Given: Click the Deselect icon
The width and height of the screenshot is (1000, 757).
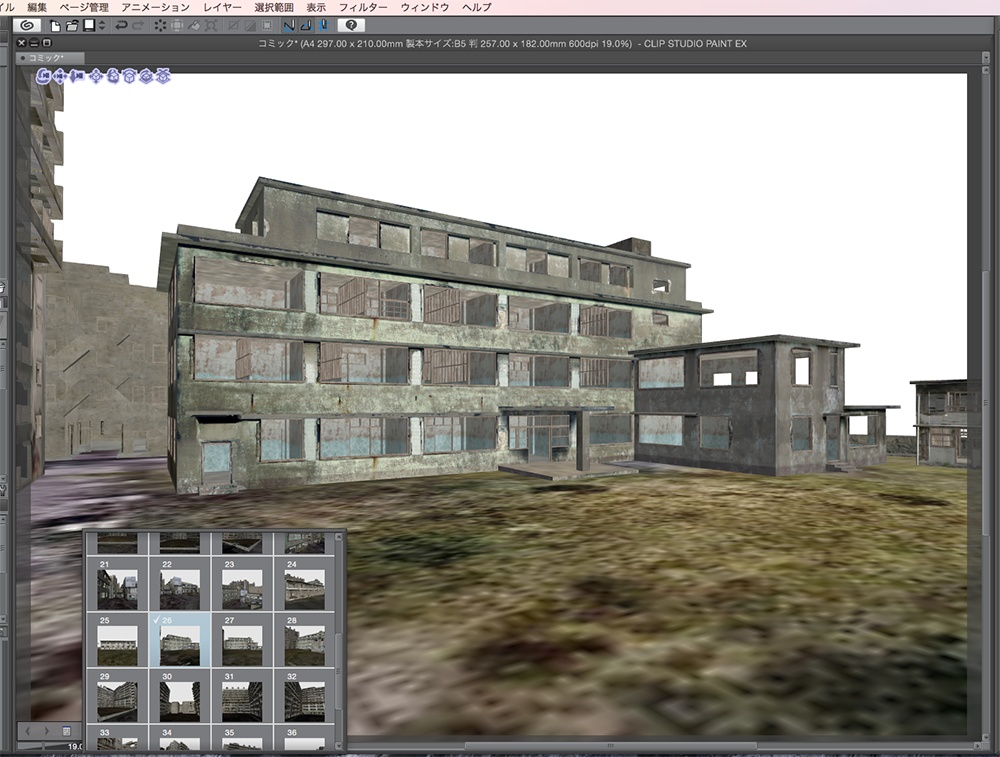Looking at the screenshot, I should (233, 26).
